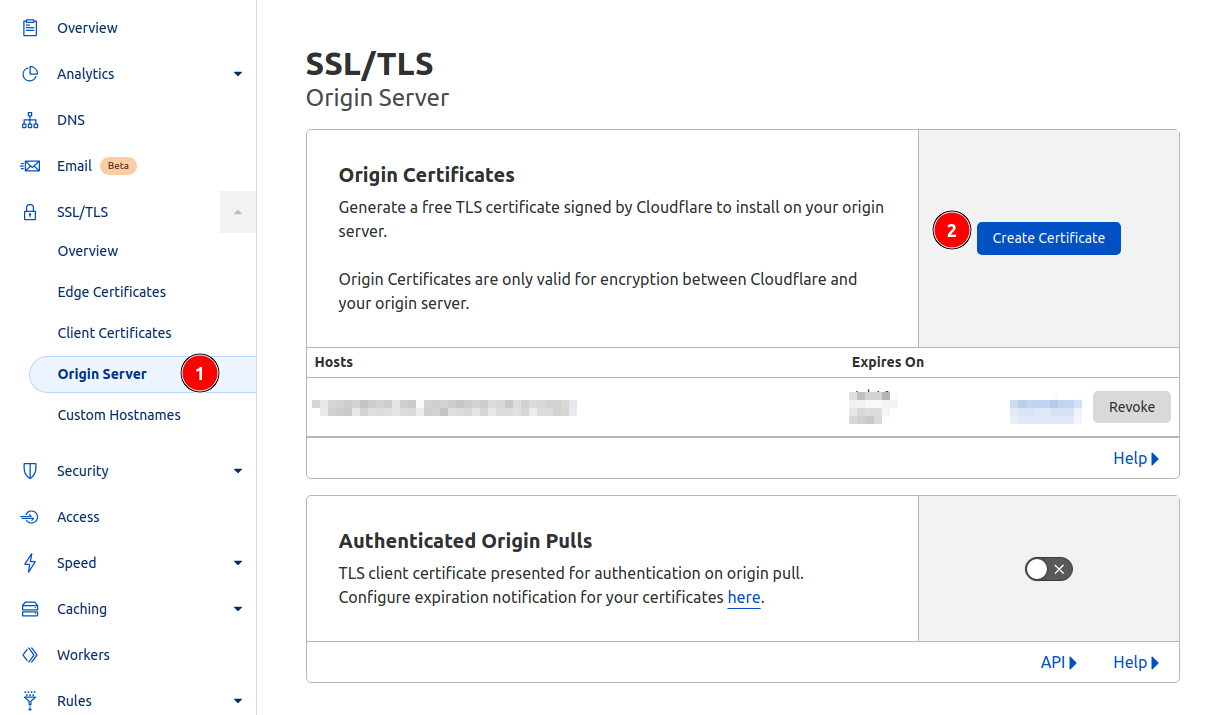Viewport: 1226px width, 715px height.
Task: Click the SSL/TLS padlock icon
Action: point(30,212)
